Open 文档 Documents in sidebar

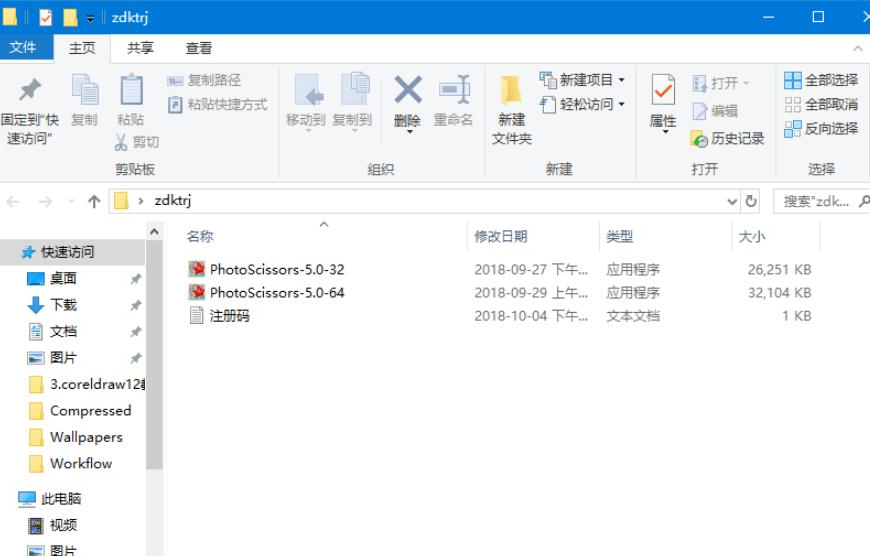(x=63, y=332)
